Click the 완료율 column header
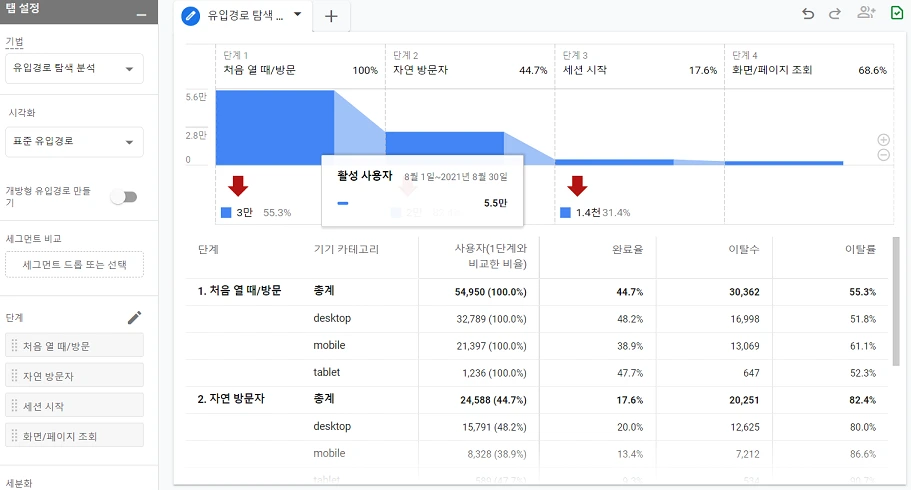 pos(627,249)
